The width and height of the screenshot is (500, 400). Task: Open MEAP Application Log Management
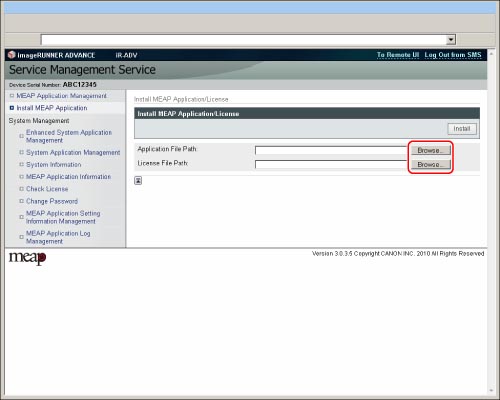click(58, 237)
